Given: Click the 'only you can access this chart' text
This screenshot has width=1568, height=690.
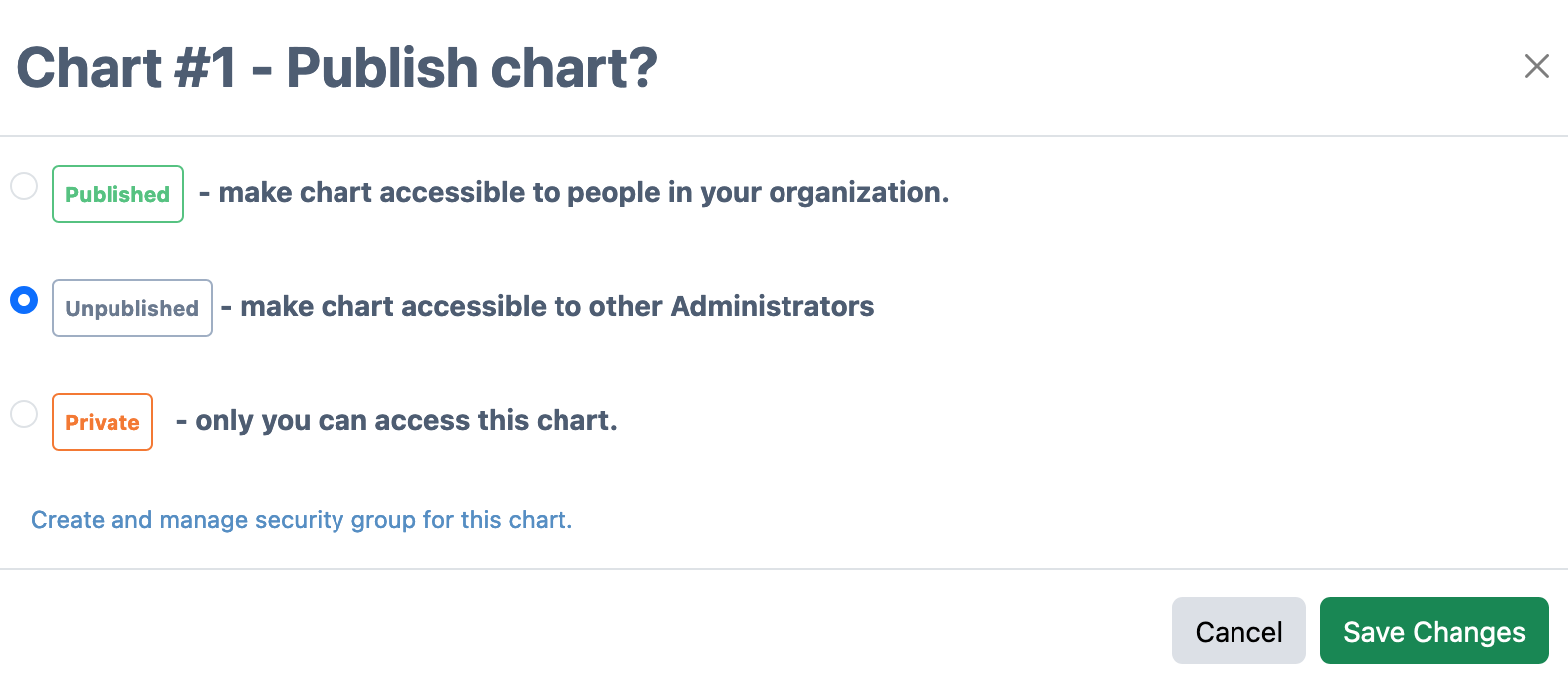Looking at the screenshot, I should coord(406,421).
